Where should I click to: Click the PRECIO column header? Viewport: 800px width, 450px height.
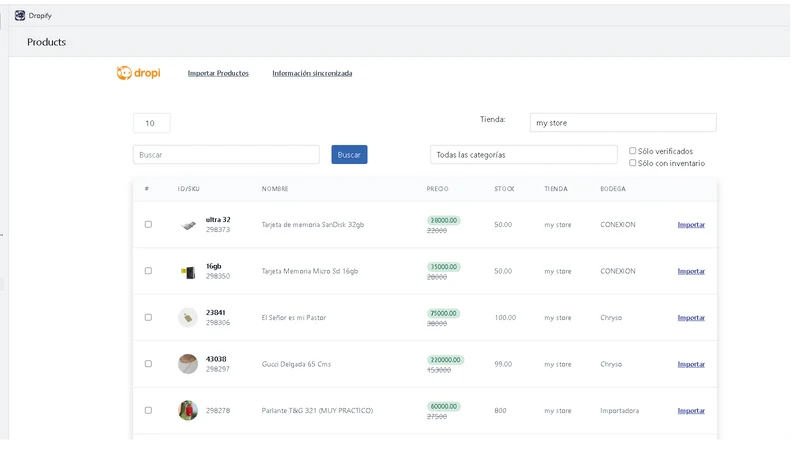pos(437,189)
